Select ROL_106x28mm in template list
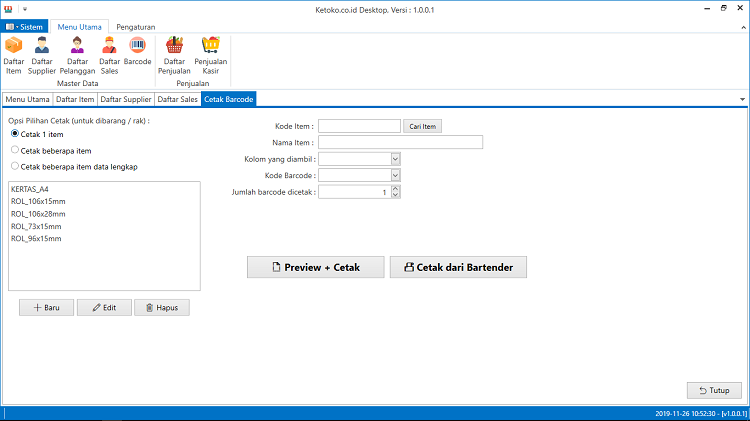Viewport: 750px width, 421px height. (38, 214)
